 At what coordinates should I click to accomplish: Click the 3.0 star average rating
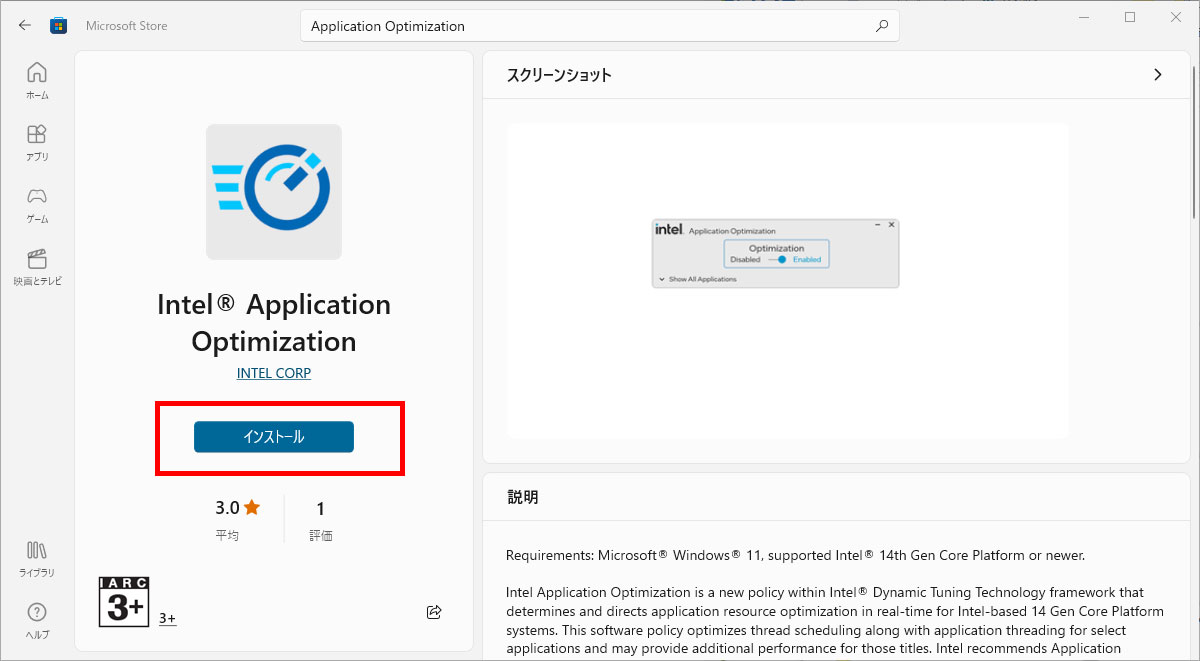click(238, 508)
